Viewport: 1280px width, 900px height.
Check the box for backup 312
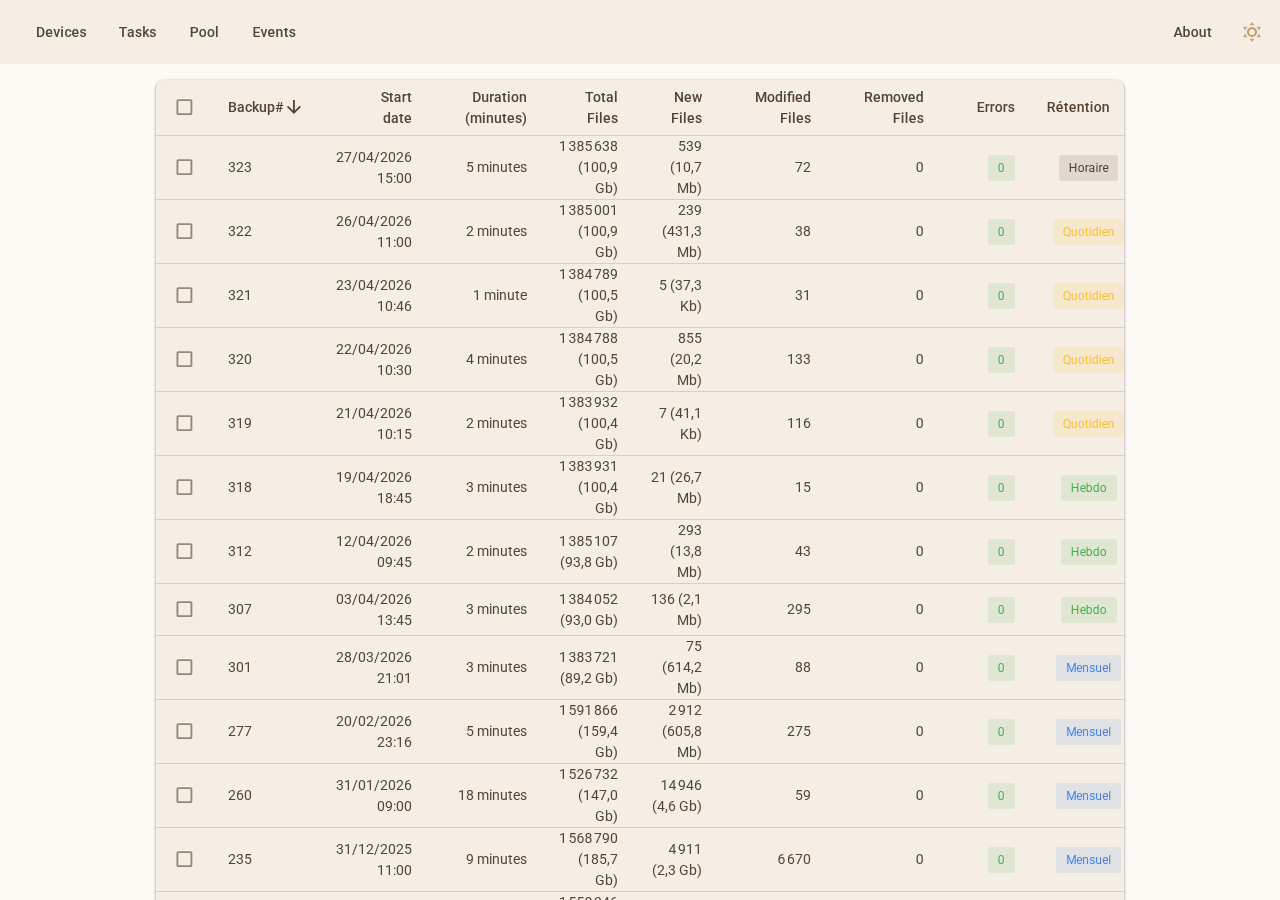pyautogui.click(x=184, y=551)
